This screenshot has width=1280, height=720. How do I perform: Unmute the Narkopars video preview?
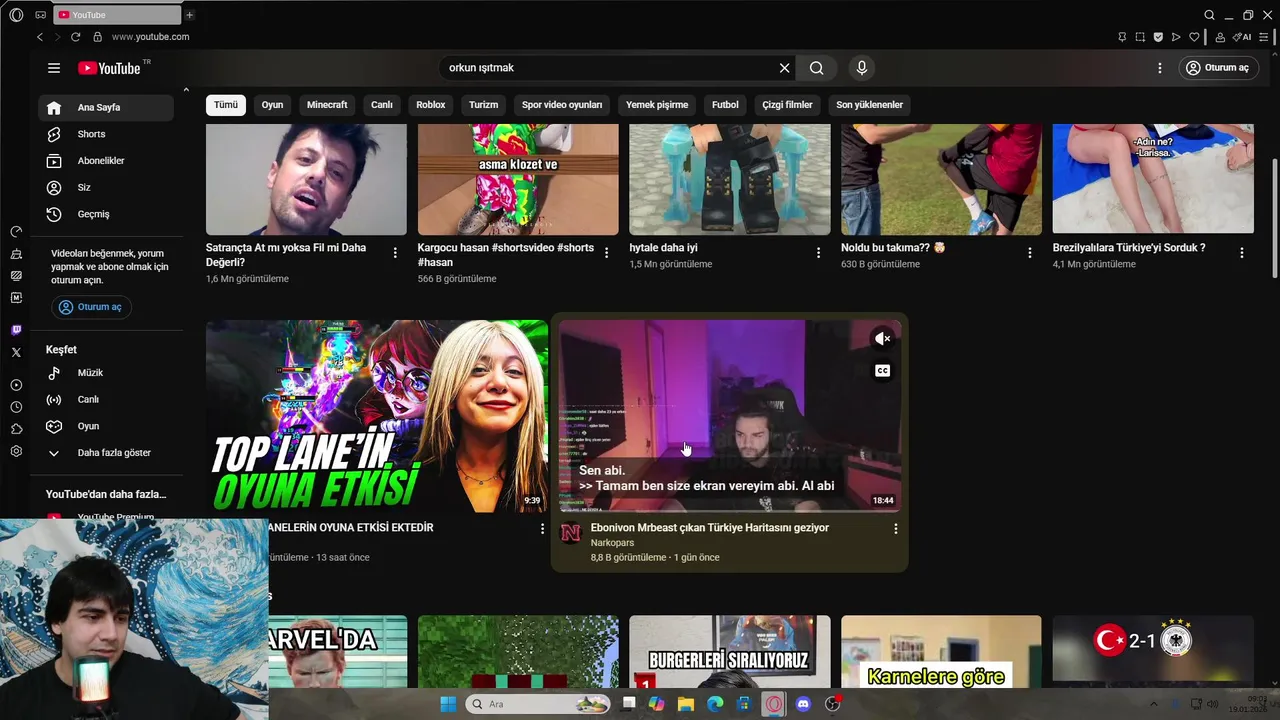(882, 339)
